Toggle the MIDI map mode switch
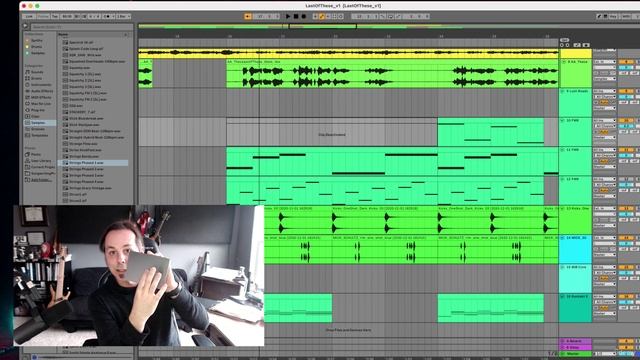Image resolution: width=640 pixels, height=360 pixels. (x=626, y=16)
